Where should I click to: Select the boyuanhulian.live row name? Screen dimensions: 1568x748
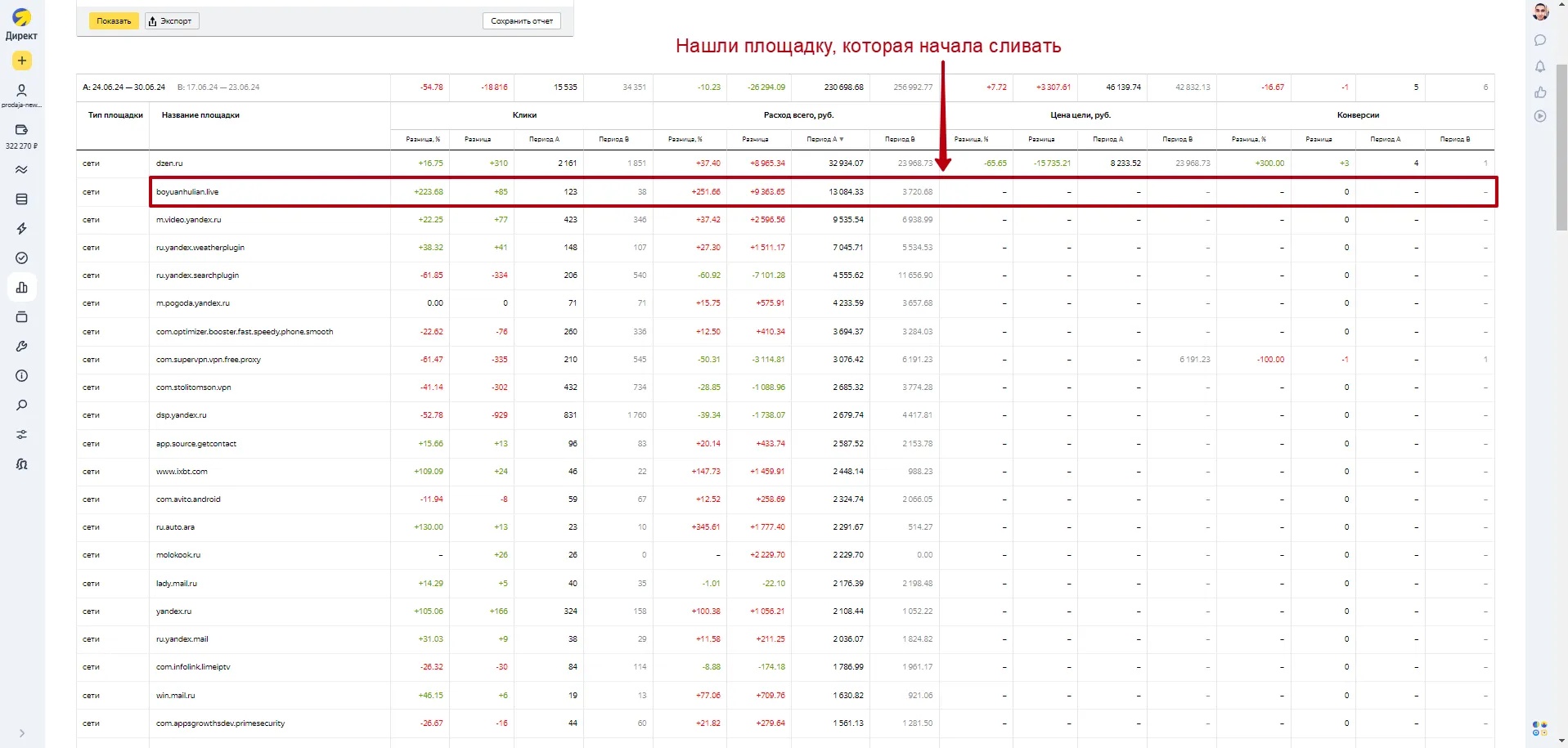point(187,192)
